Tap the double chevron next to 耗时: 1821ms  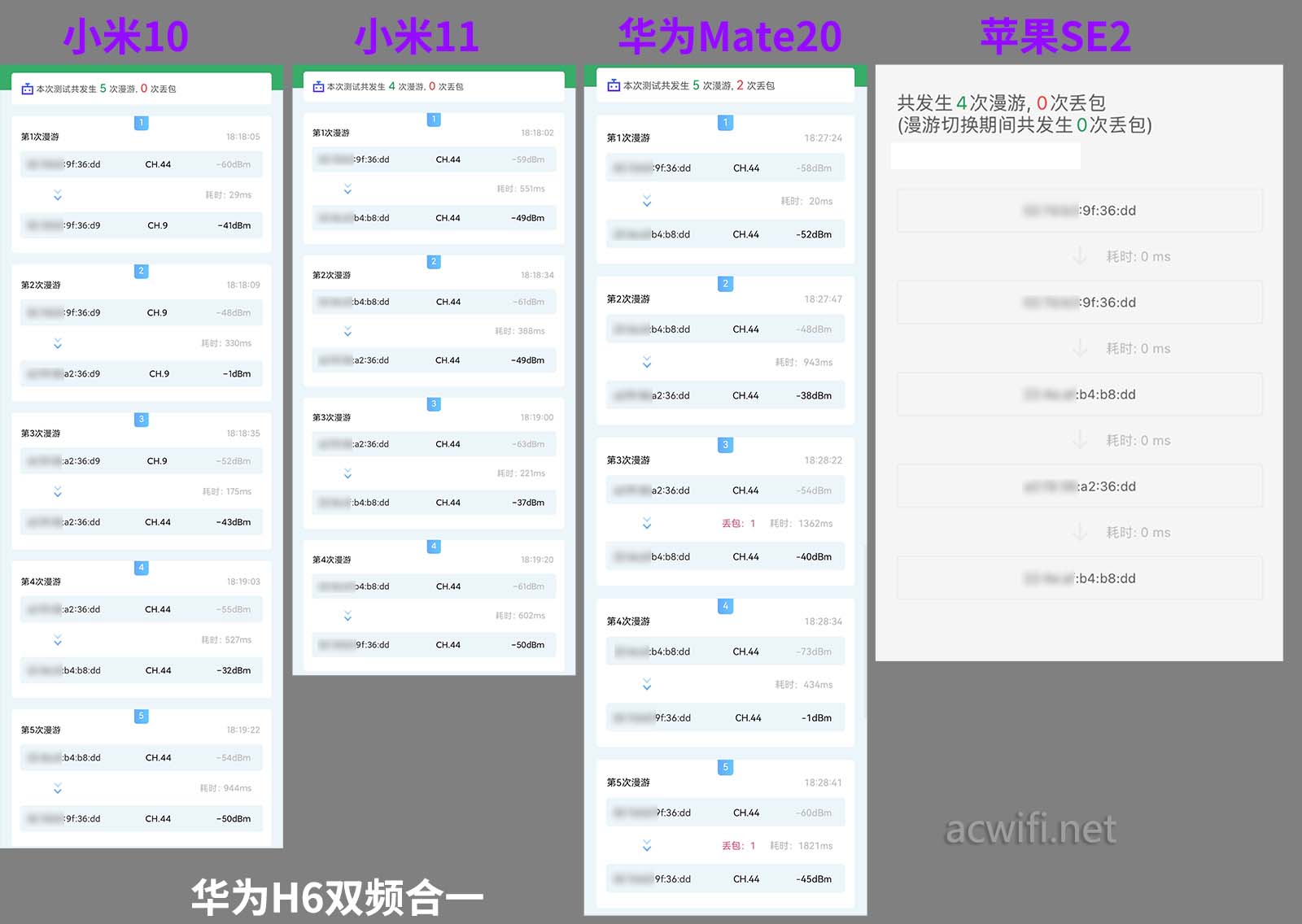point(647,846)
